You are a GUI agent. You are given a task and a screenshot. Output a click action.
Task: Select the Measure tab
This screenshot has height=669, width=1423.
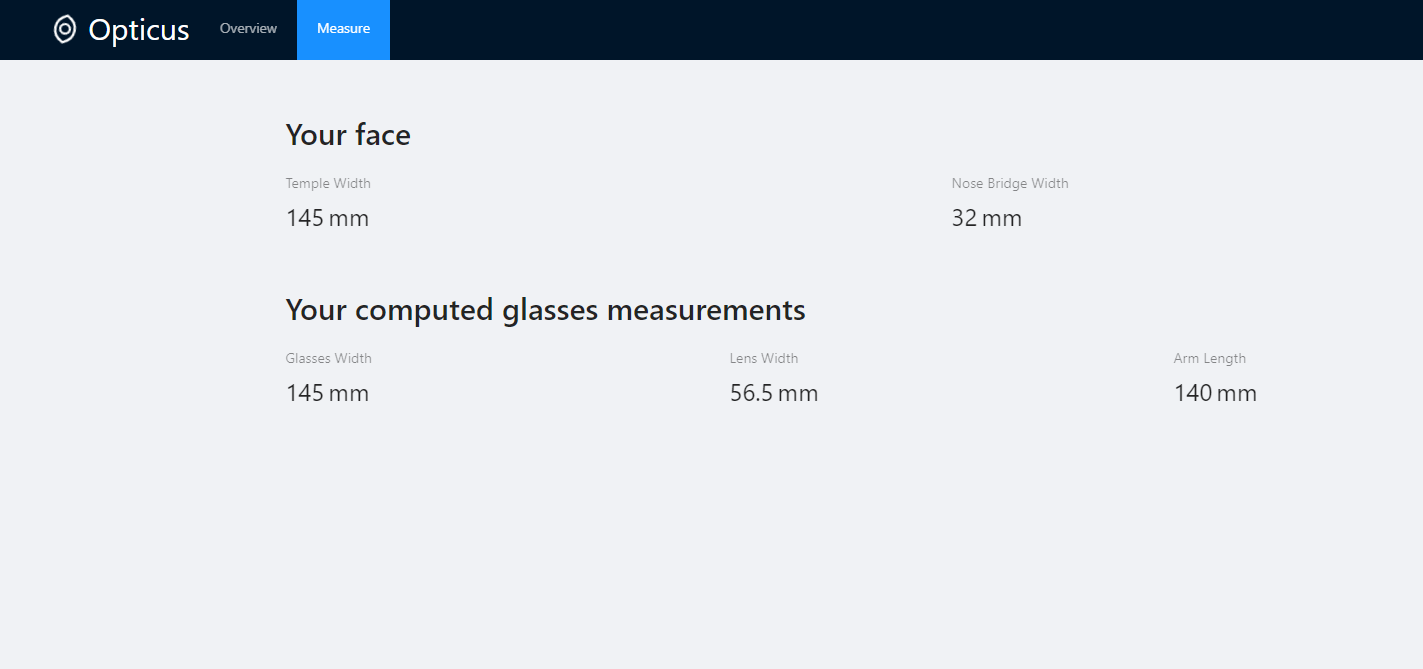click(343, 29)
